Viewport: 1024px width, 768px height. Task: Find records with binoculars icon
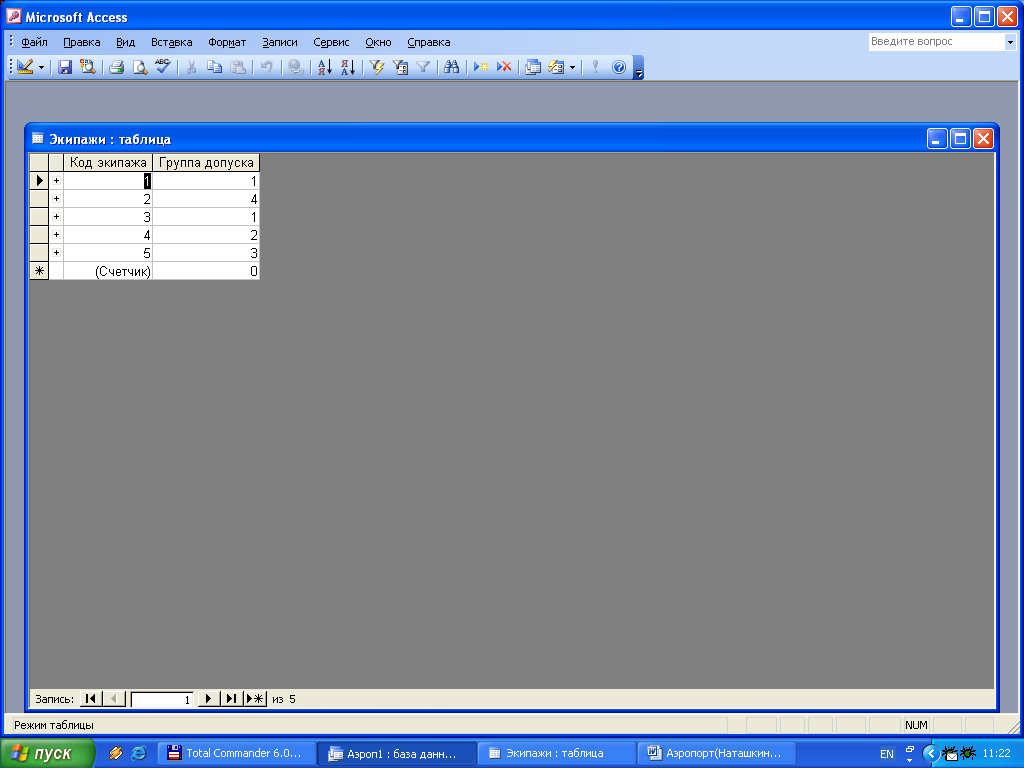[451, 67]
